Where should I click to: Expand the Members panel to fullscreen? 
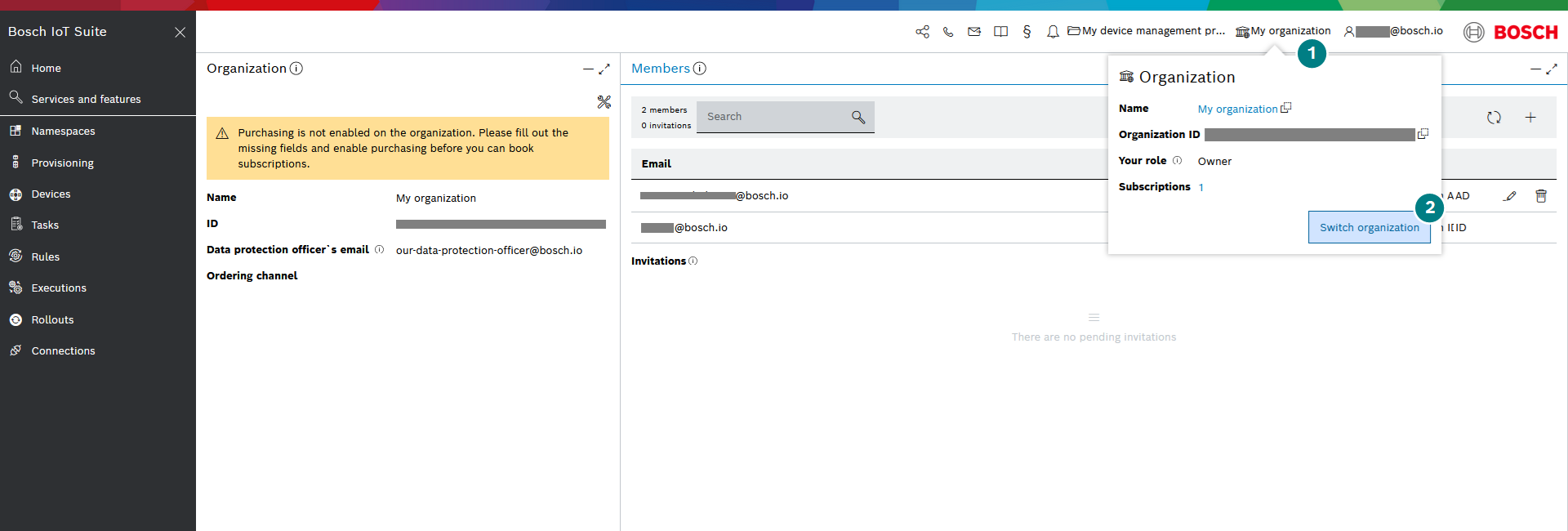point(1552,69)
